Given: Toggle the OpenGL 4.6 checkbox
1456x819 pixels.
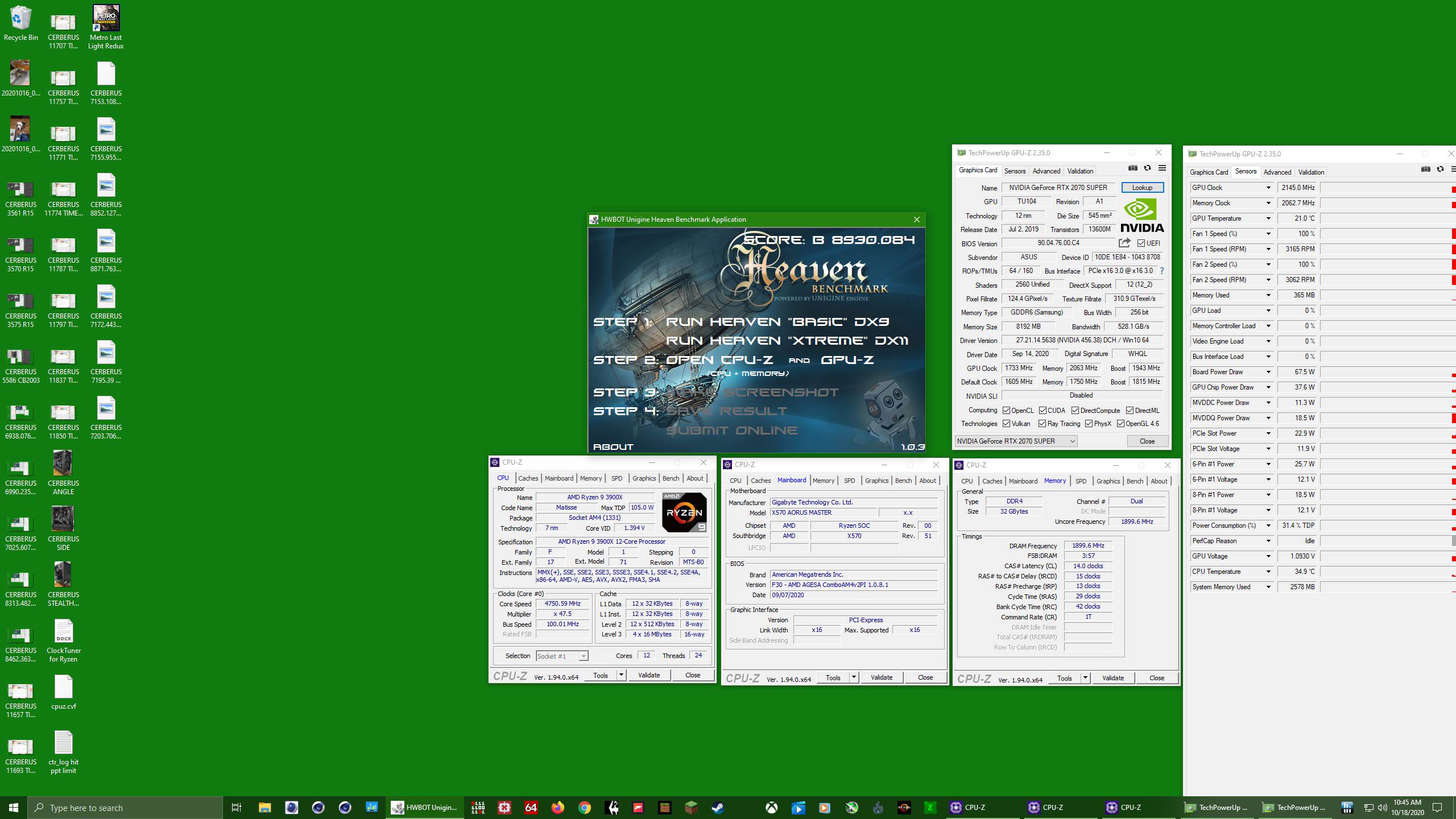Looking at the screenshot, I should click(x=1120, y=423).
